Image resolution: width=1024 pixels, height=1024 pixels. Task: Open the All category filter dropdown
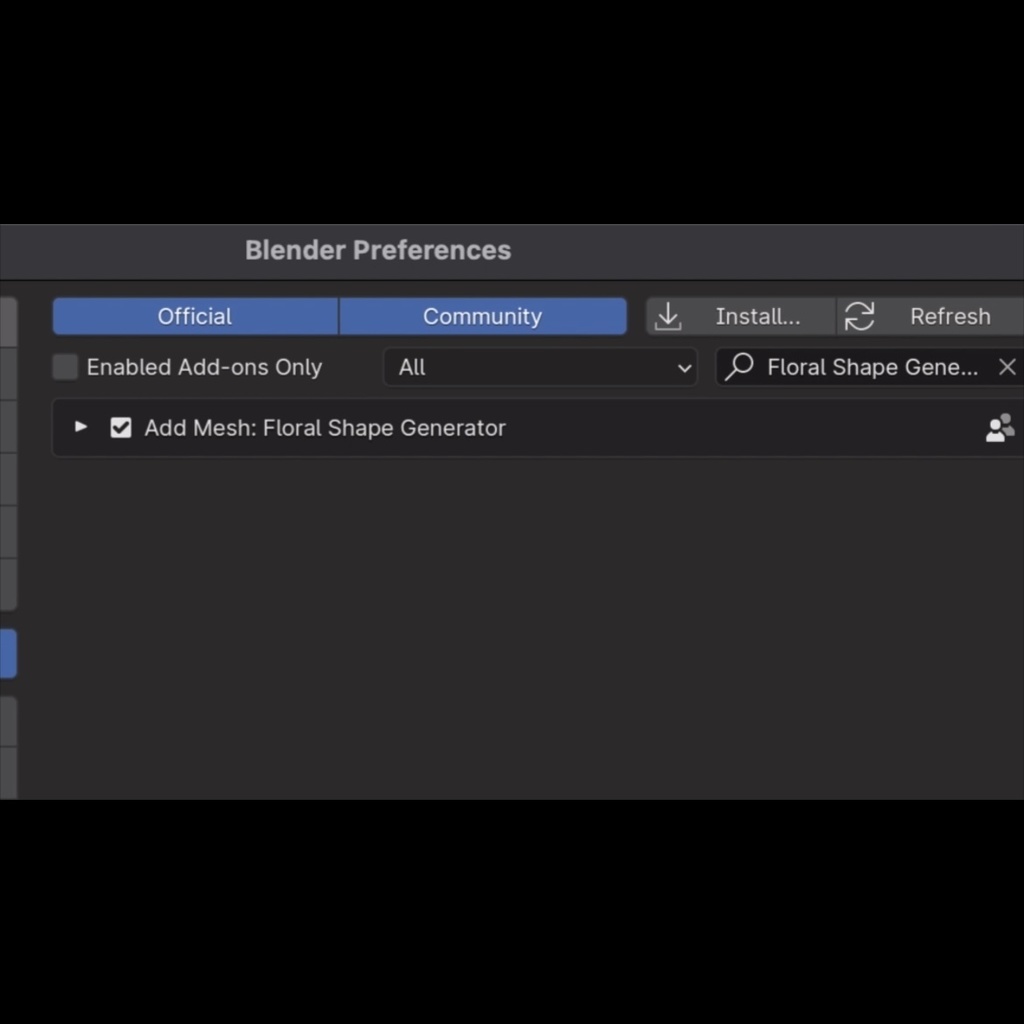tap(540, 367)
